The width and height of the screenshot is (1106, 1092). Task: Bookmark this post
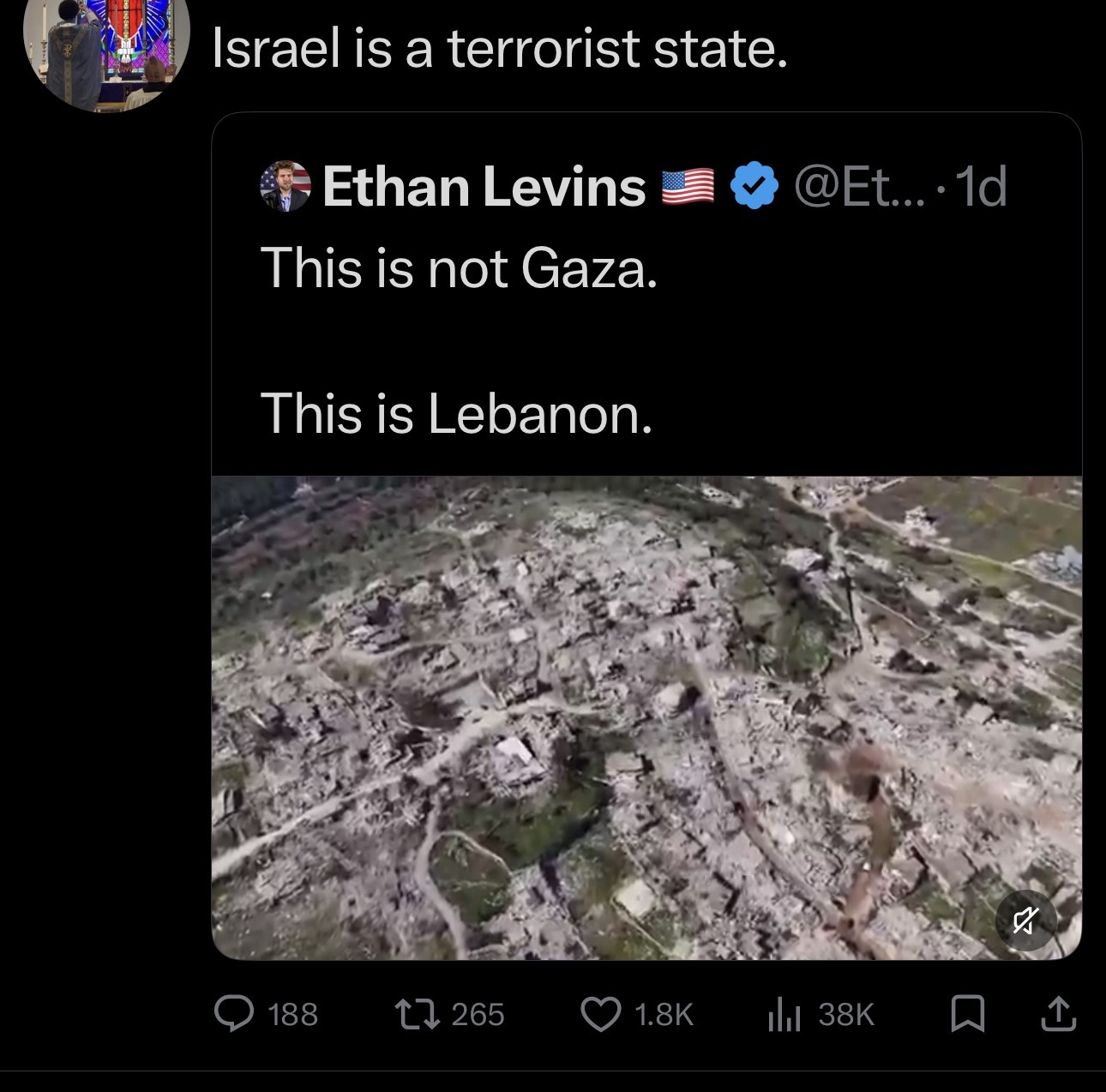tap(968, 1014)
